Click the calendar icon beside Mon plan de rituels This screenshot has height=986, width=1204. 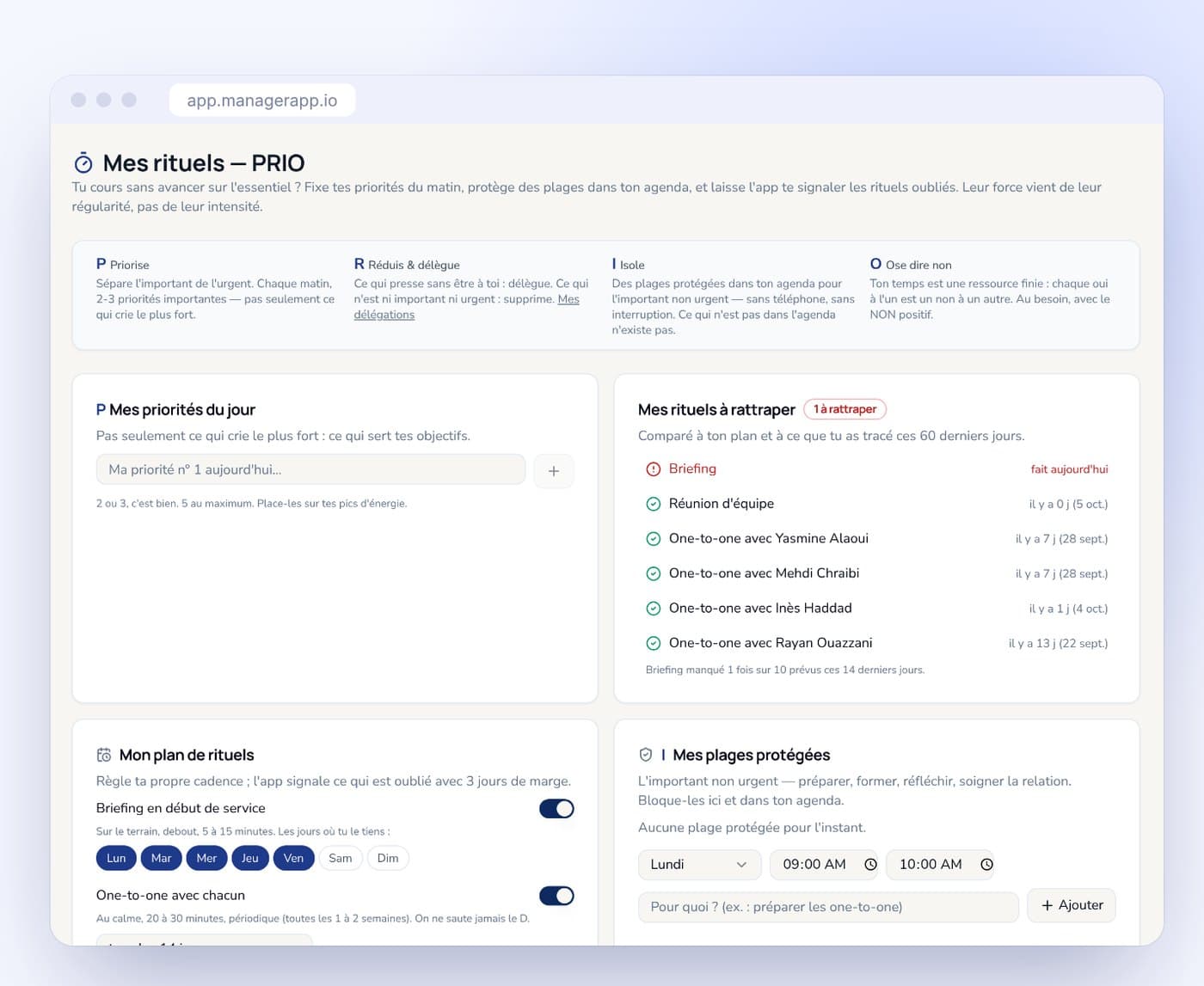pyautogui.click(x=104, y=755)
